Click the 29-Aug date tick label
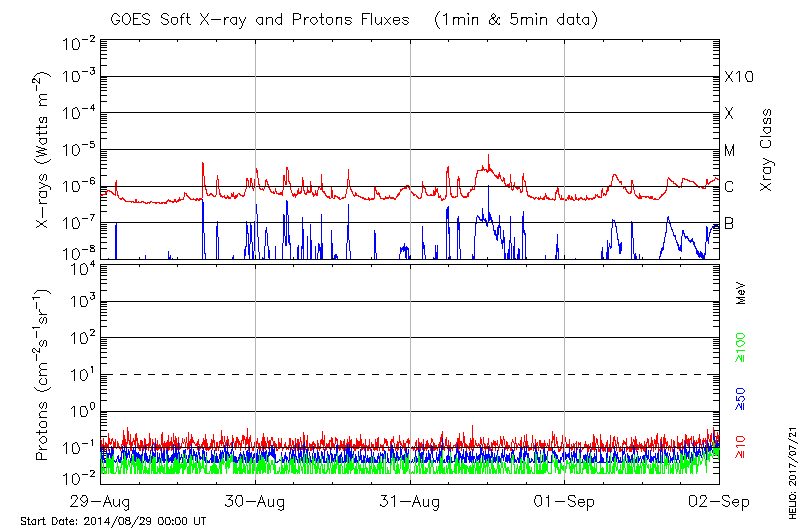Viewport: 800px width, 530px height. point(100,500)
